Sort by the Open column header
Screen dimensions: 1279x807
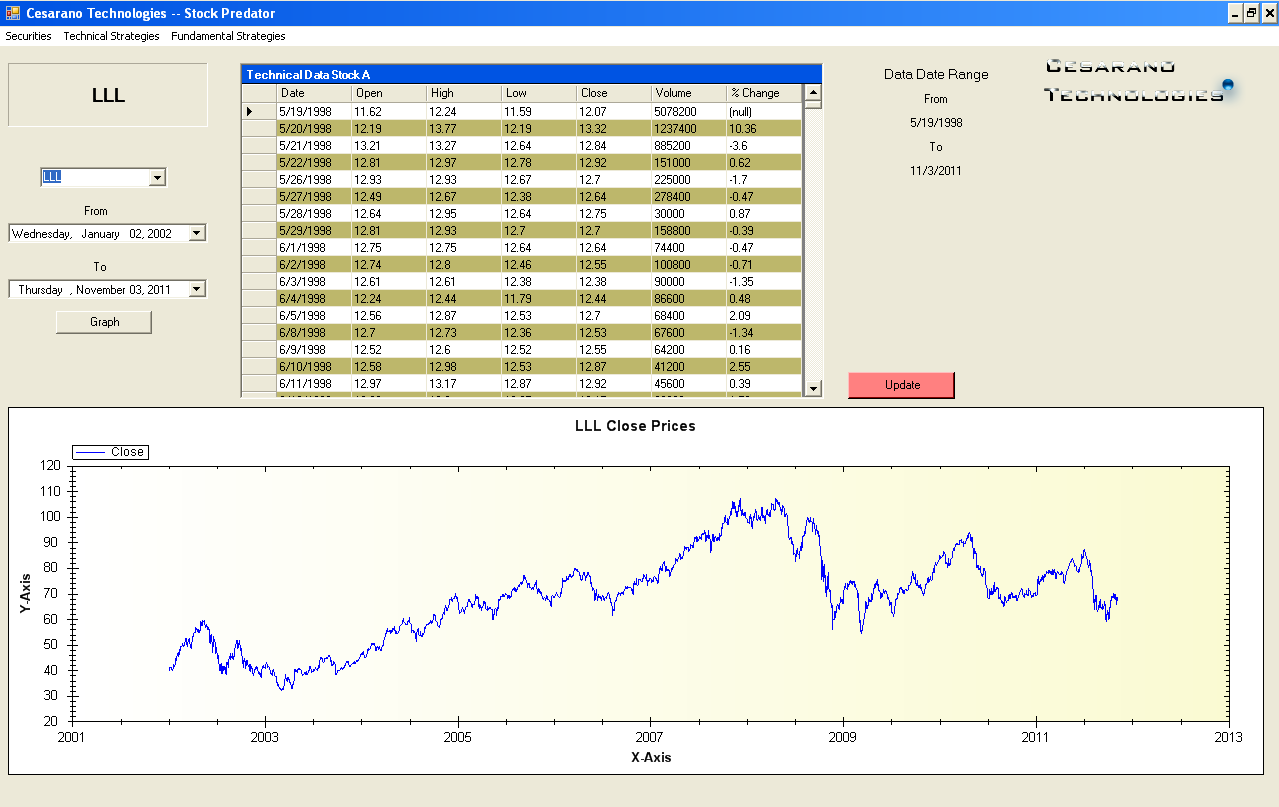pyautogui.click(x=389, y=93)
